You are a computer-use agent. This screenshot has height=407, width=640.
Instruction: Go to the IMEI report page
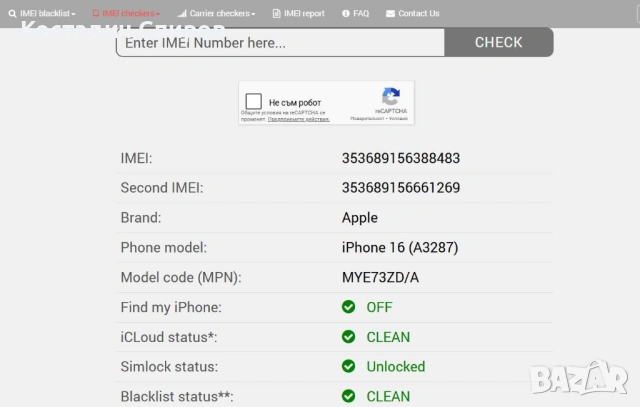coord(298,13)
